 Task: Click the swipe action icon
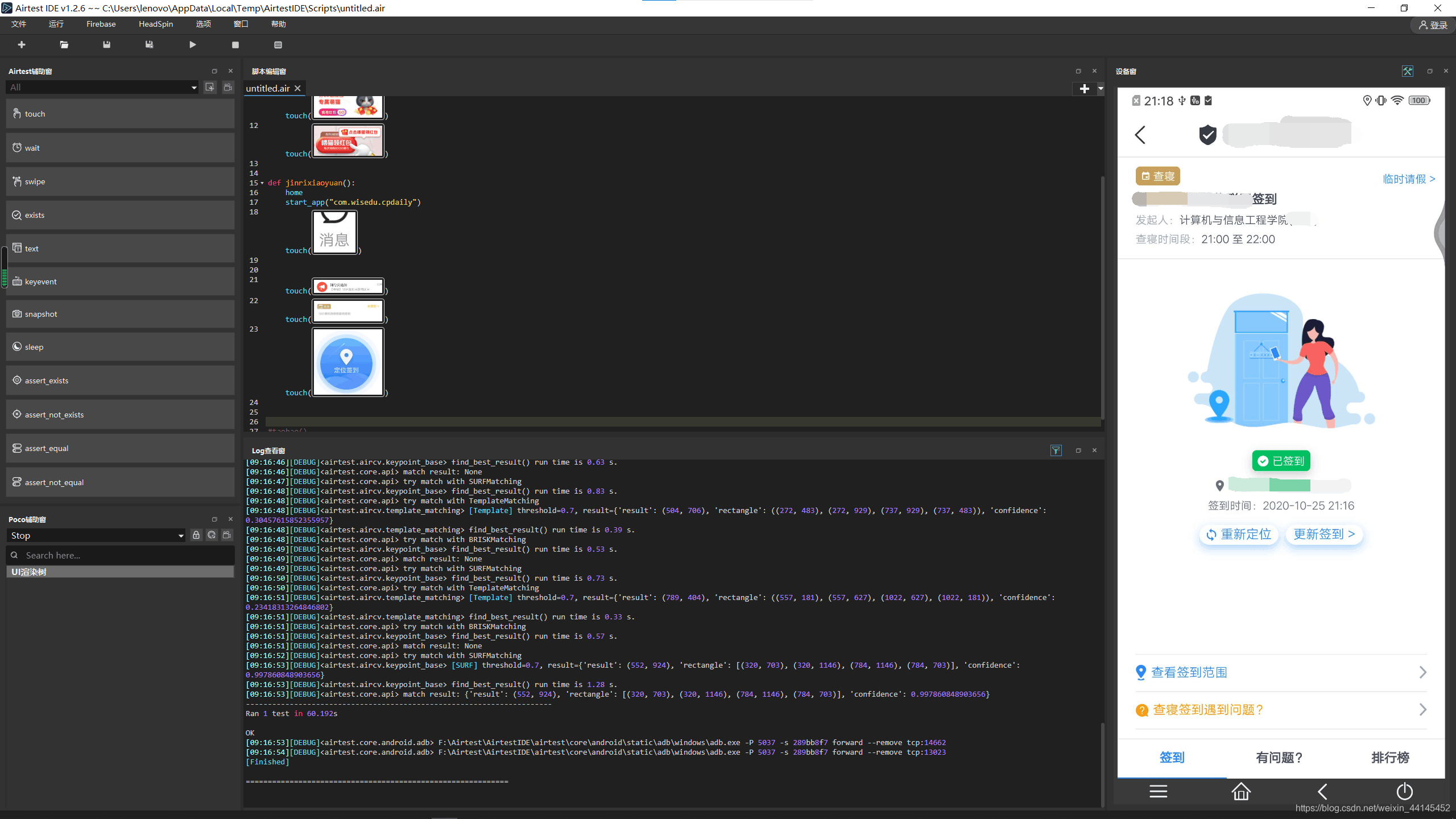[16, 181]
